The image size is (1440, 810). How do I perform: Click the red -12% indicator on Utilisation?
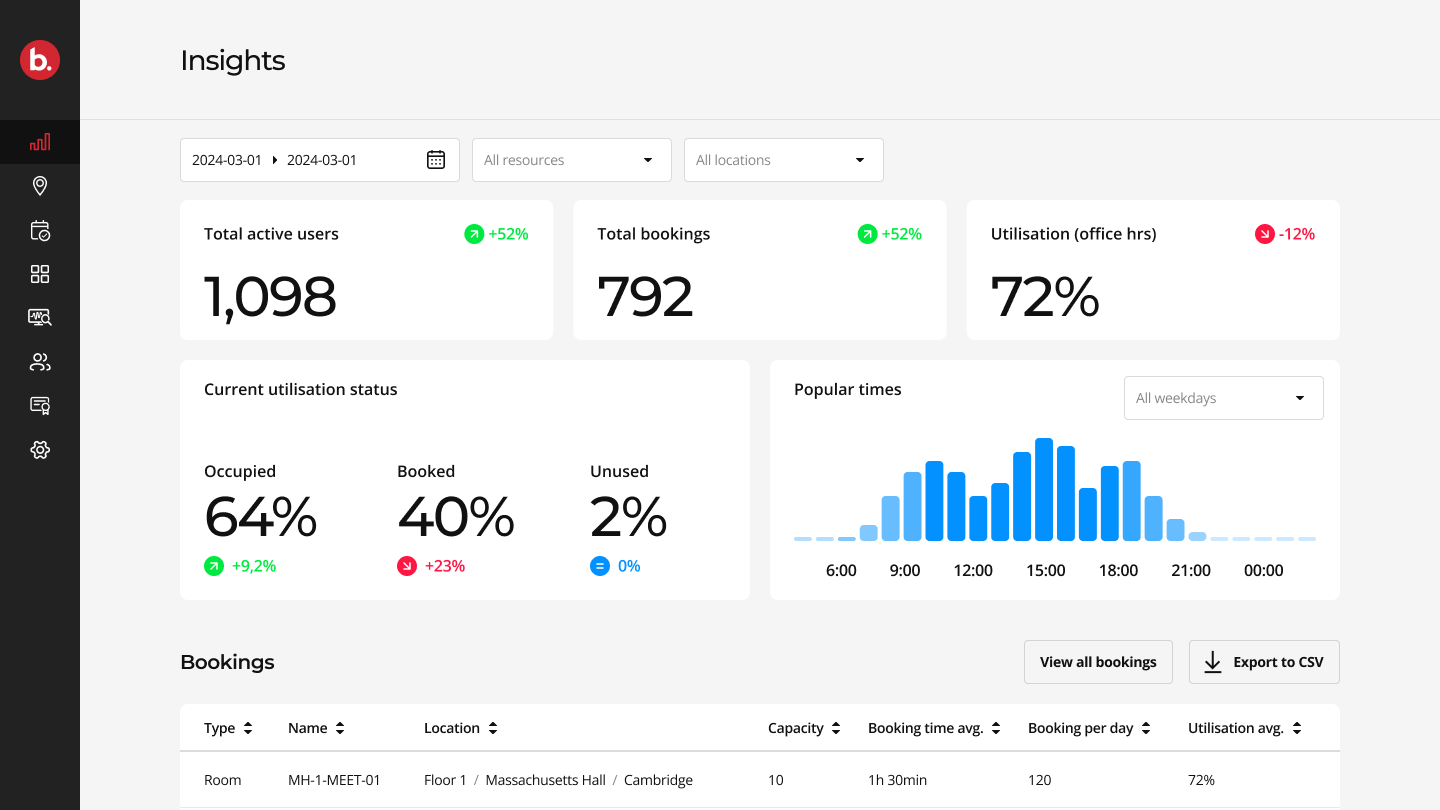click(x=1284, y=233)
